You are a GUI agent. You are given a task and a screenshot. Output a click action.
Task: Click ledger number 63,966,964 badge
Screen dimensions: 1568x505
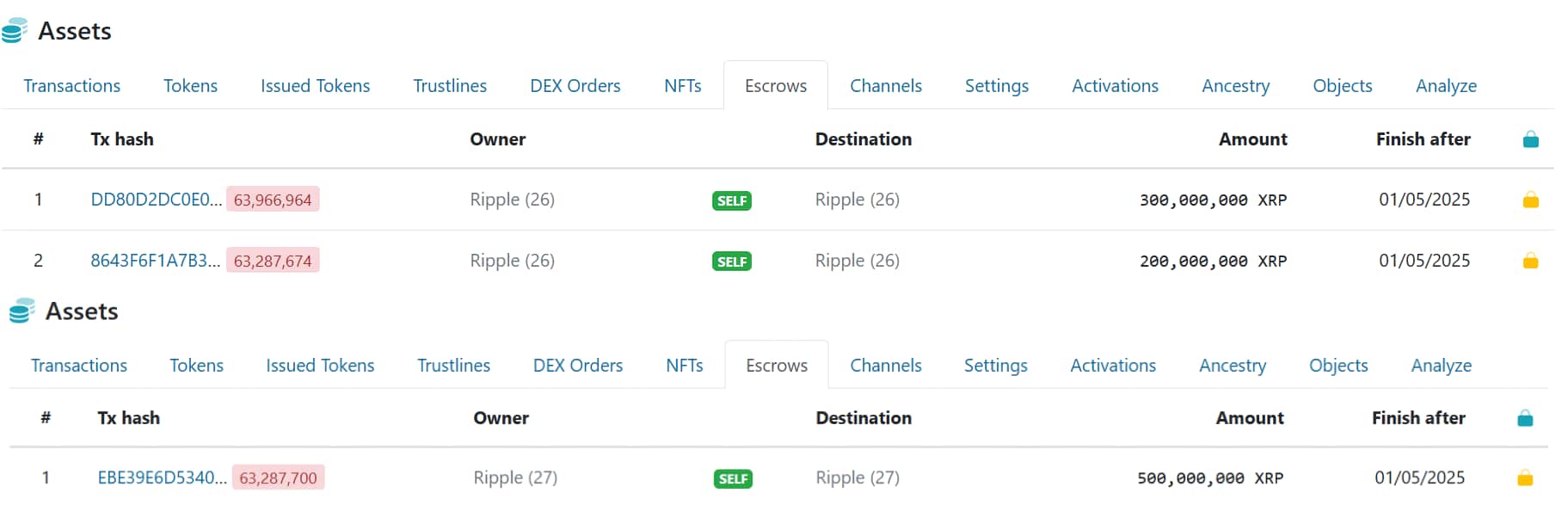273,200
